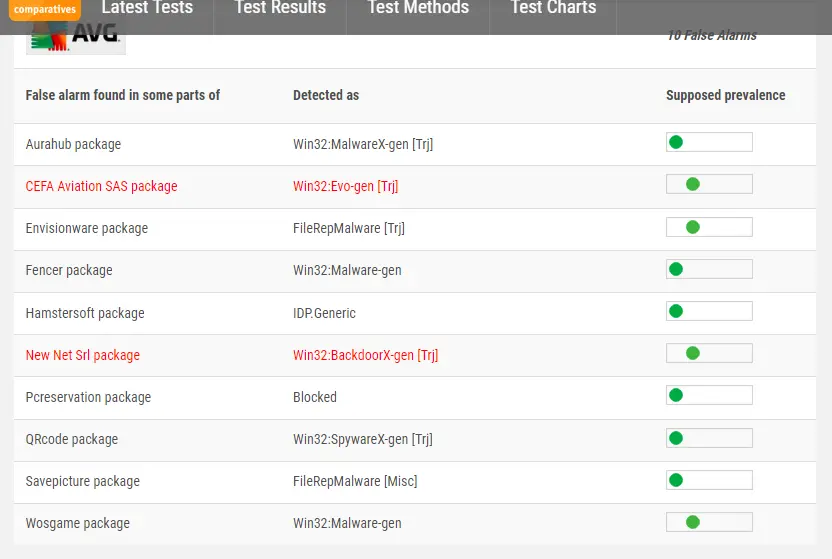832x559 pixels.
Task: Click the prevalence indicator for Hamstersoft package
Action: click(x=709, y=311)
